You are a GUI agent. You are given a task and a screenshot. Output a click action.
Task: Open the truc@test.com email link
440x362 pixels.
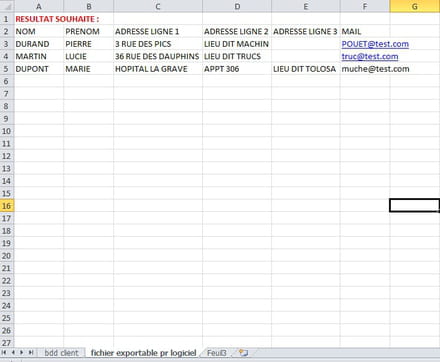[370, 56]
